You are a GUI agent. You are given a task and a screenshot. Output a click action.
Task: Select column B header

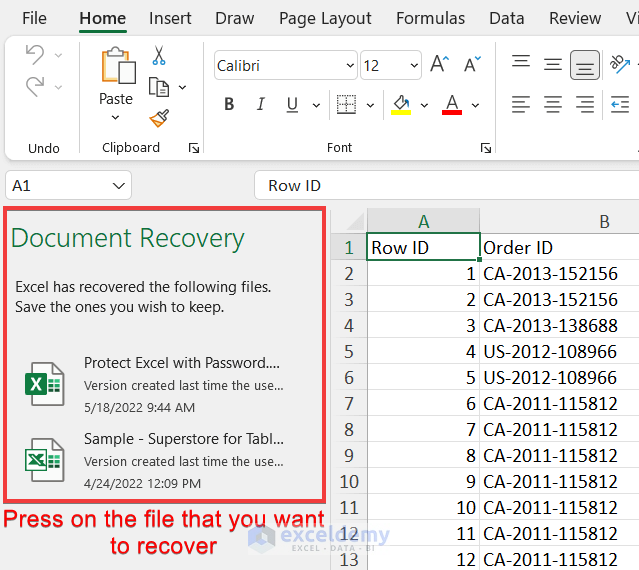point(604,221)
